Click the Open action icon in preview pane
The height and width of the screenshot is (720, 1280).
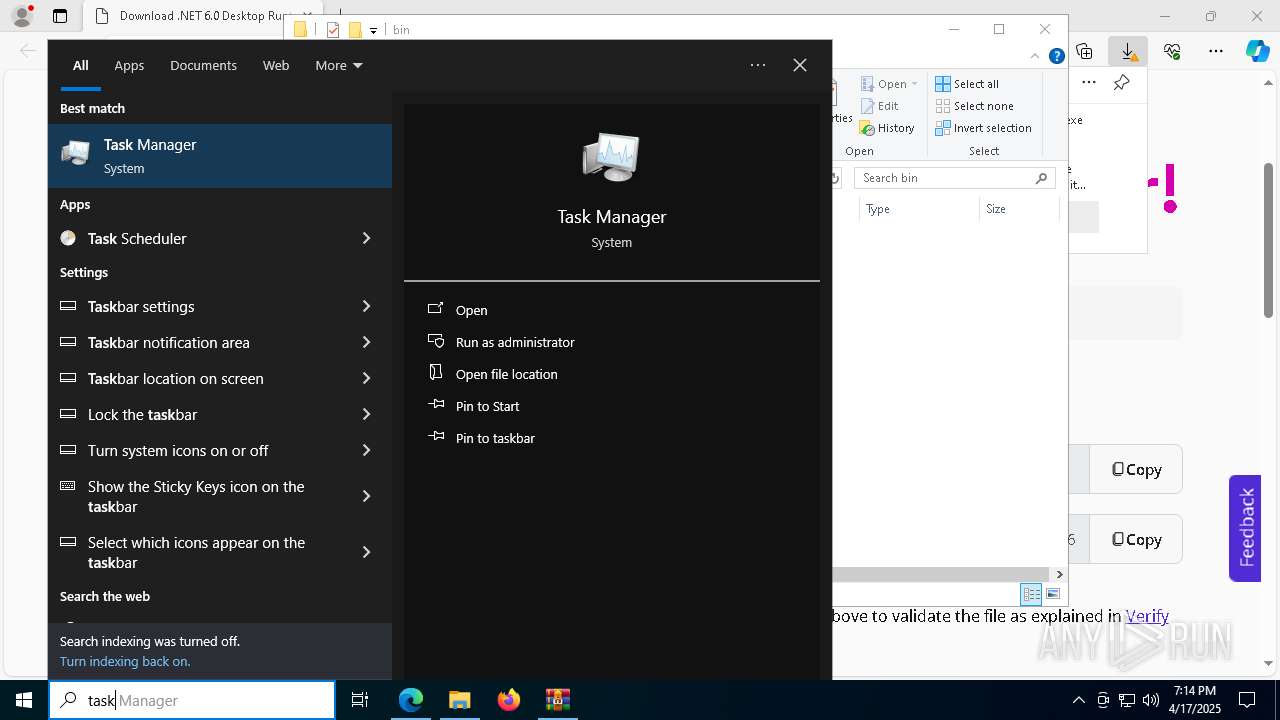coord(435,309)
